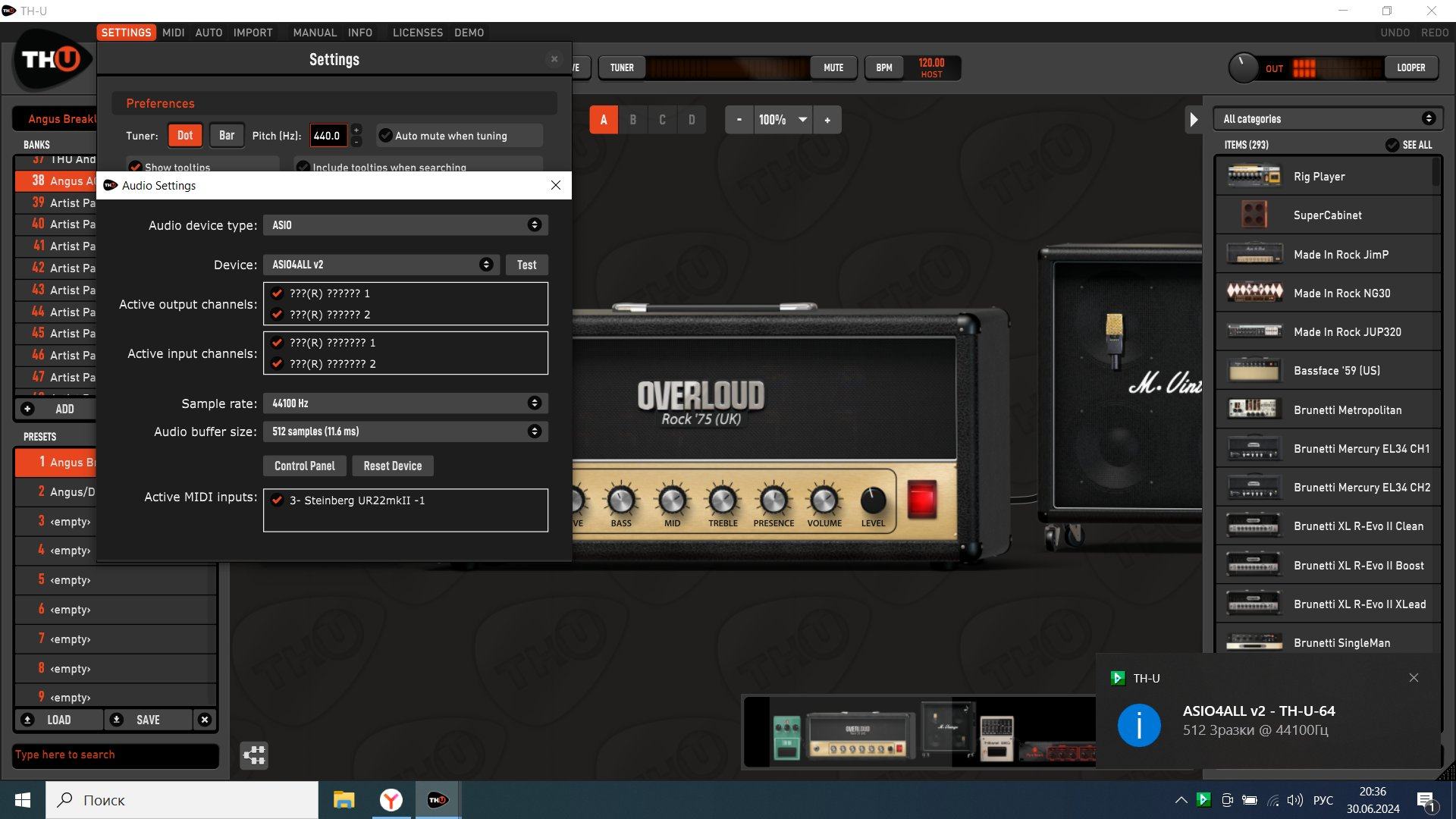Image resolution: width=1456 pixels, height=819 pixels.
Task: Open Audio device type dropdown
Action: 405,225
